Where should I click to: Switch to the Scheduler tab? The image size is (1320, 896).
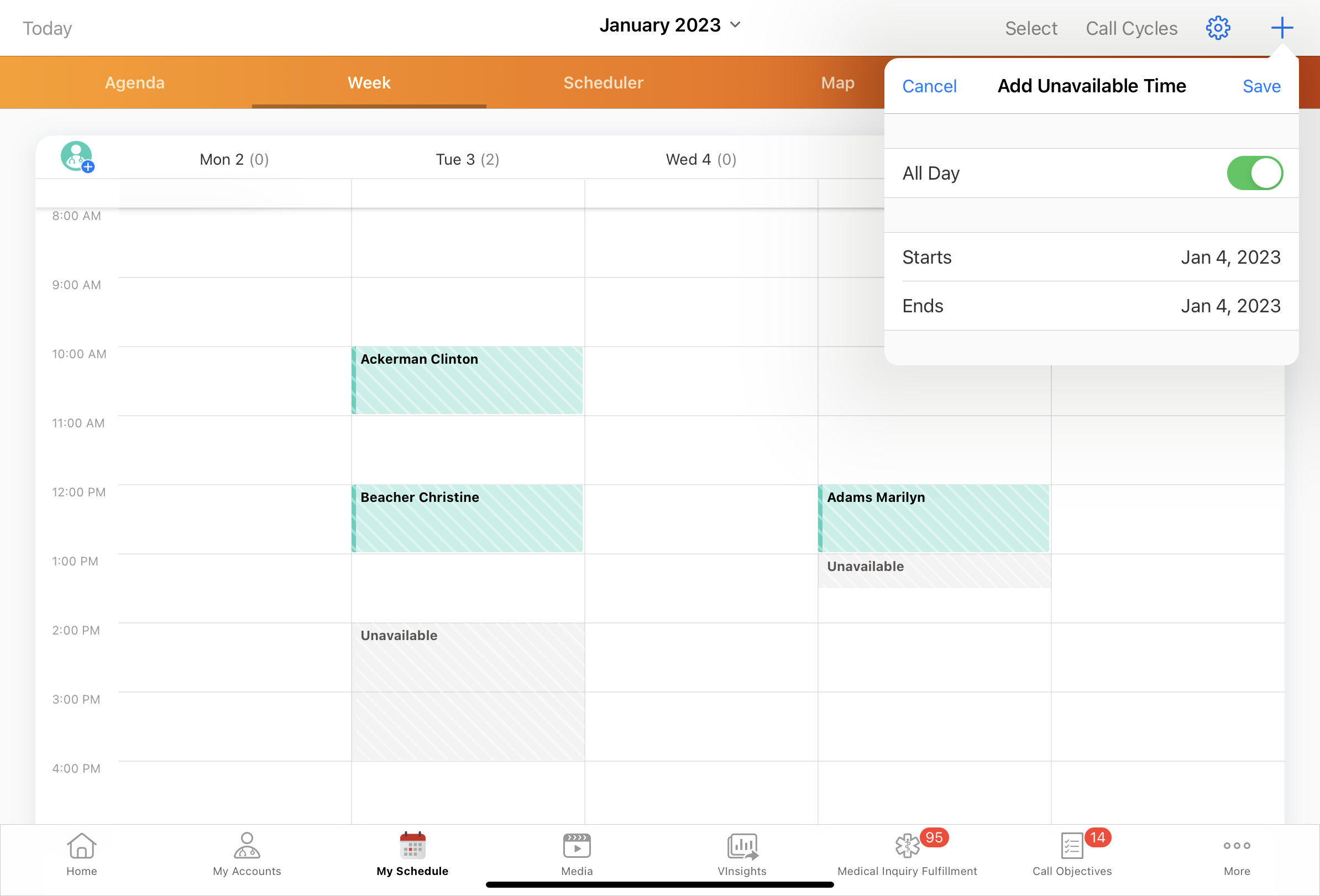pyautogui.click(x=603, y=83)
